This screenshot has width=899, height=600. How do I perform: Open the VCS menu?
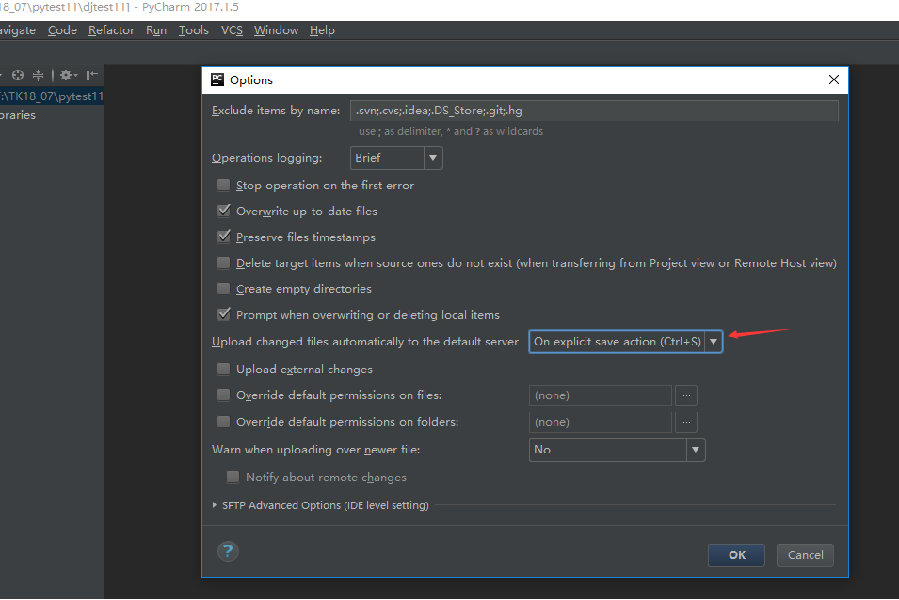[x=232, y=30]
